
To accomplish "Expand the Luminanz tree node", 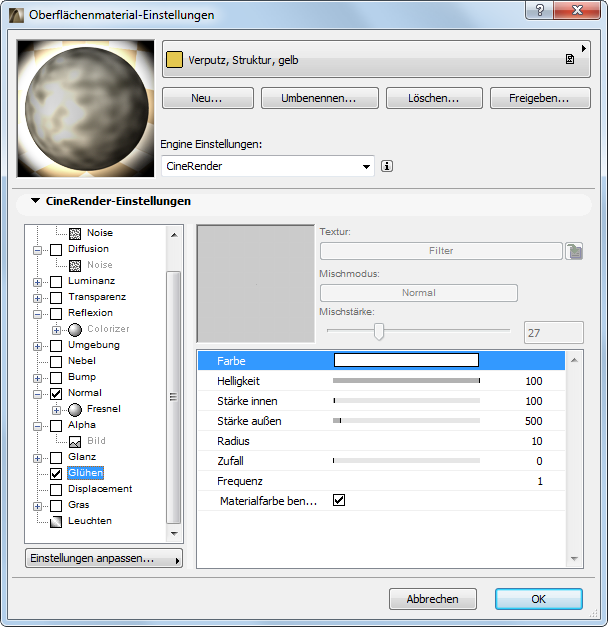I will (x=37, y=282).
